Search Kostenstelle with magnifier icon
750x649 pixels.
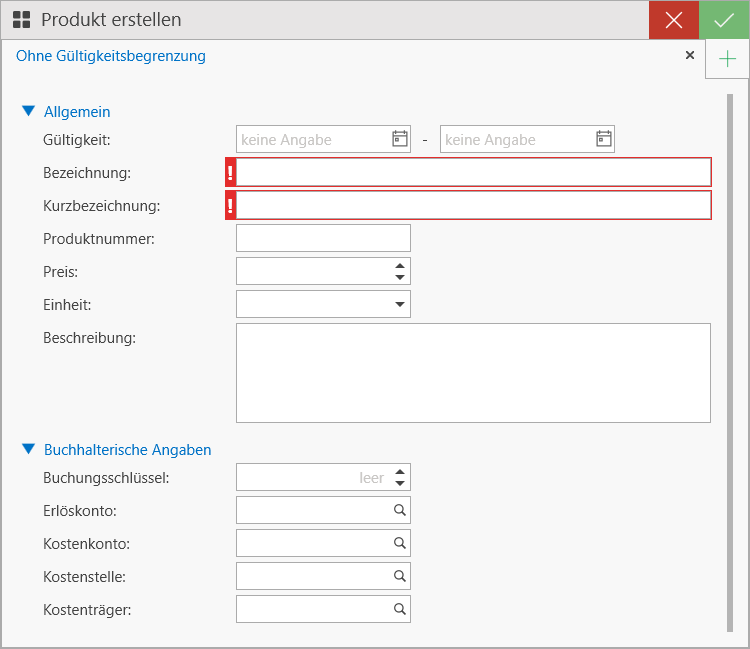(x=400, y=576)
